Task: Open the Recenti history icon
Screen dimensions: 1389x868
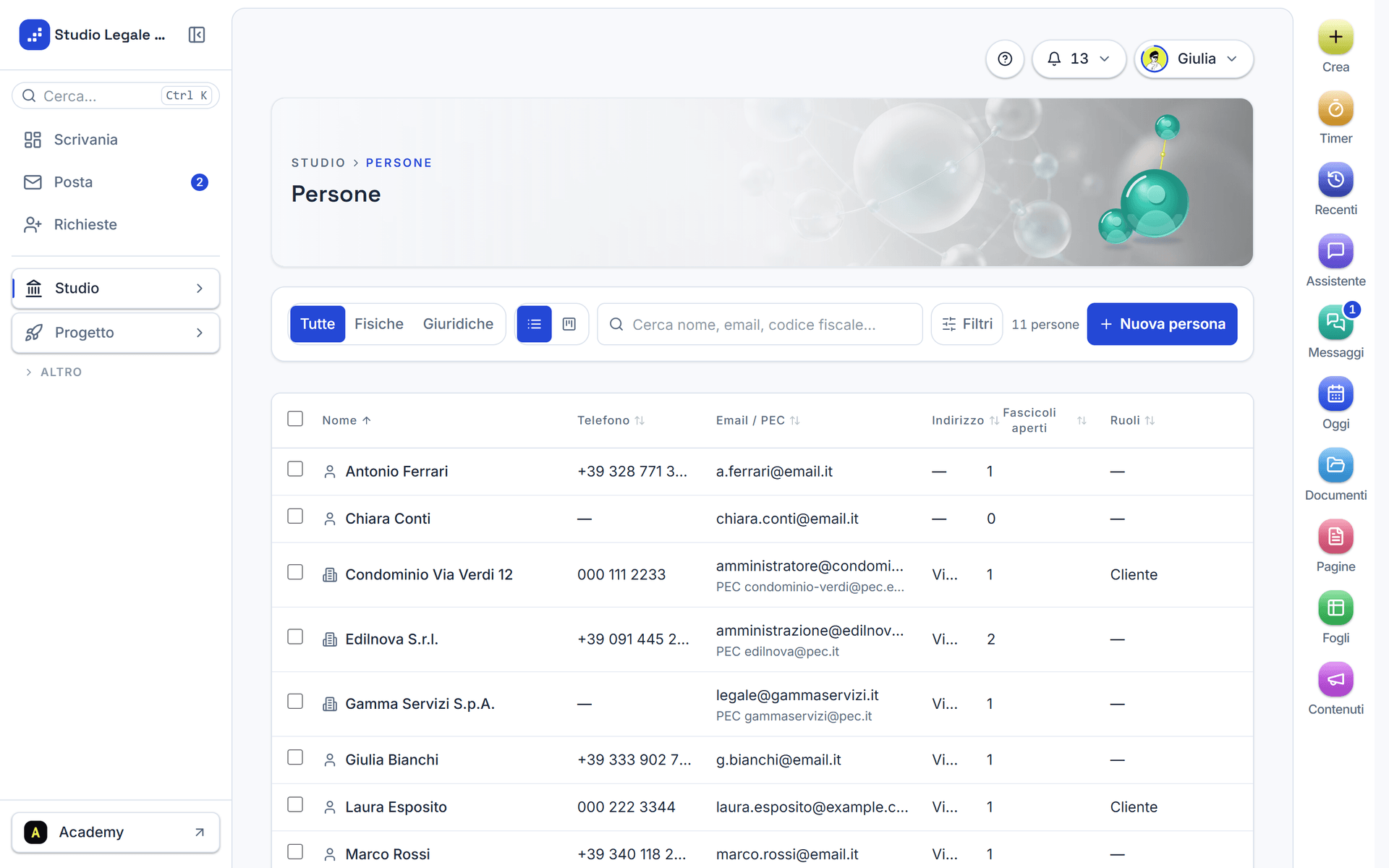Action: pyautogui.click(x=1335, y=180)
